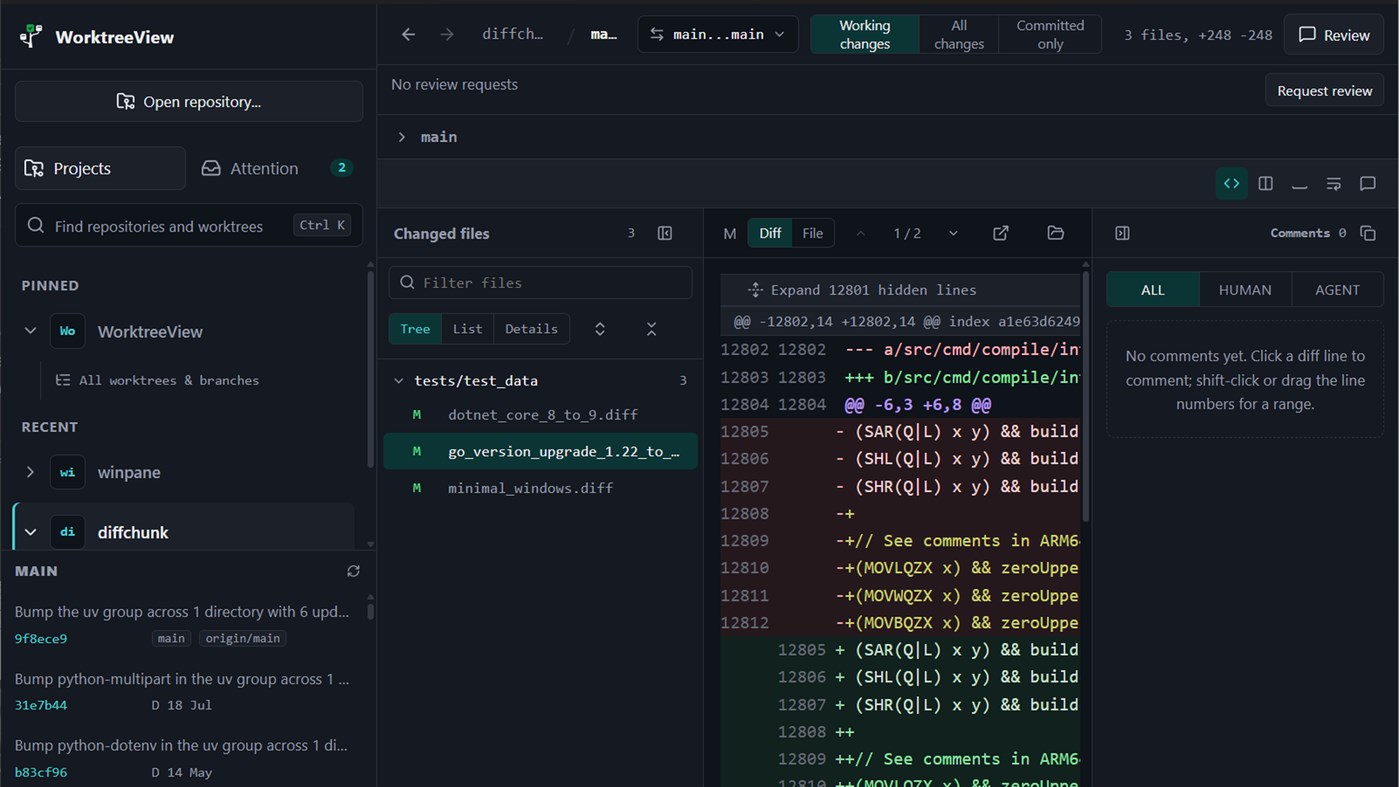Image resolution: width=1399 pixels, height=787 pixels.
Task: Switch to unified diff view icon
Action: pos(1231,183)
